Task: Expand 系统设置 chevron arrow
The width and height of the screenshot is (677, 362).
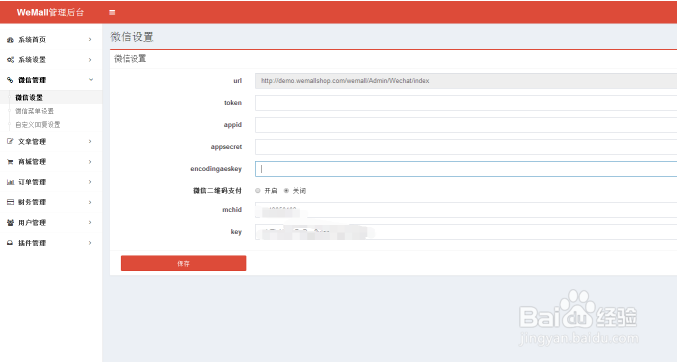Action: [90, 60]
